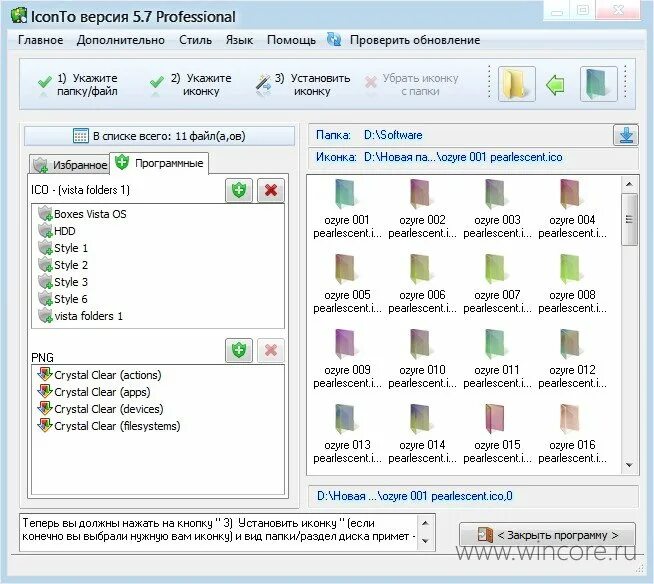Select 'Crystal Clear (devices)' PNG set
This screenshot has width=654, height=584.
tap(101, 409)
